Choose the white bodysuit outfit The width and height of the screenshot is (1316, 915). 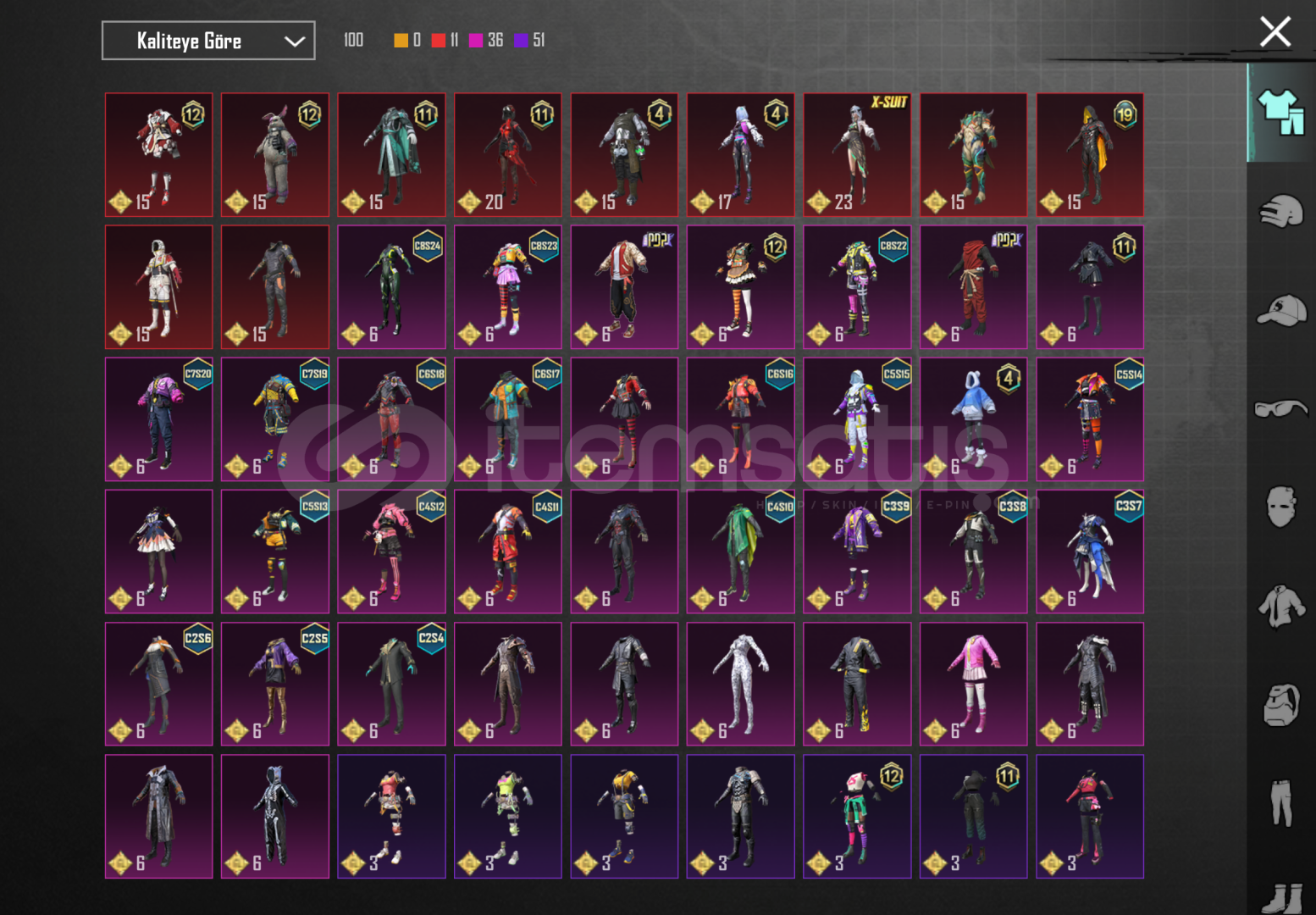[741, 685]
